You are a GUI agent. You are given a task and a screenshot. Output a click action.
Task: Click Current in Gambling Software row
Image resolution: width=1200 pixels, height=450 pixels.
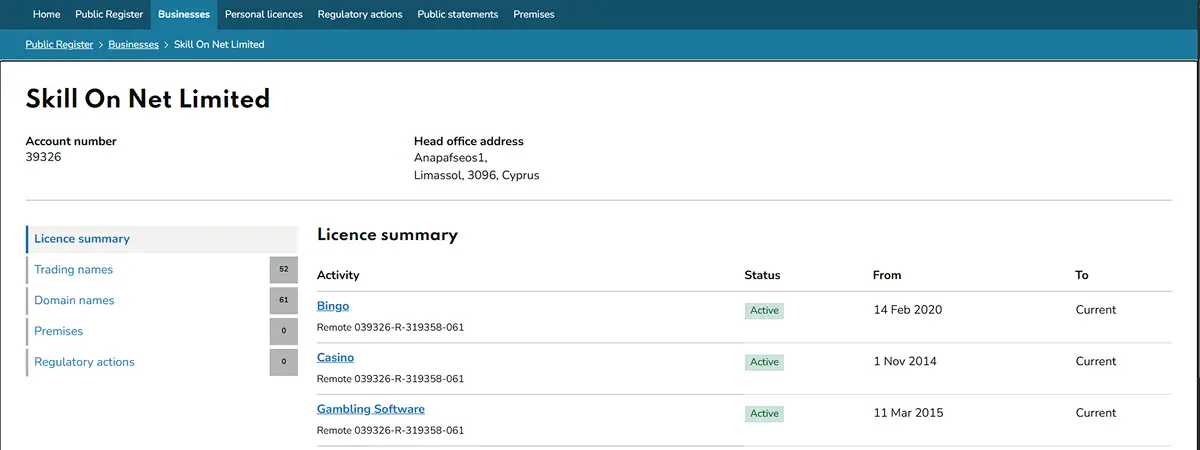1096,413
